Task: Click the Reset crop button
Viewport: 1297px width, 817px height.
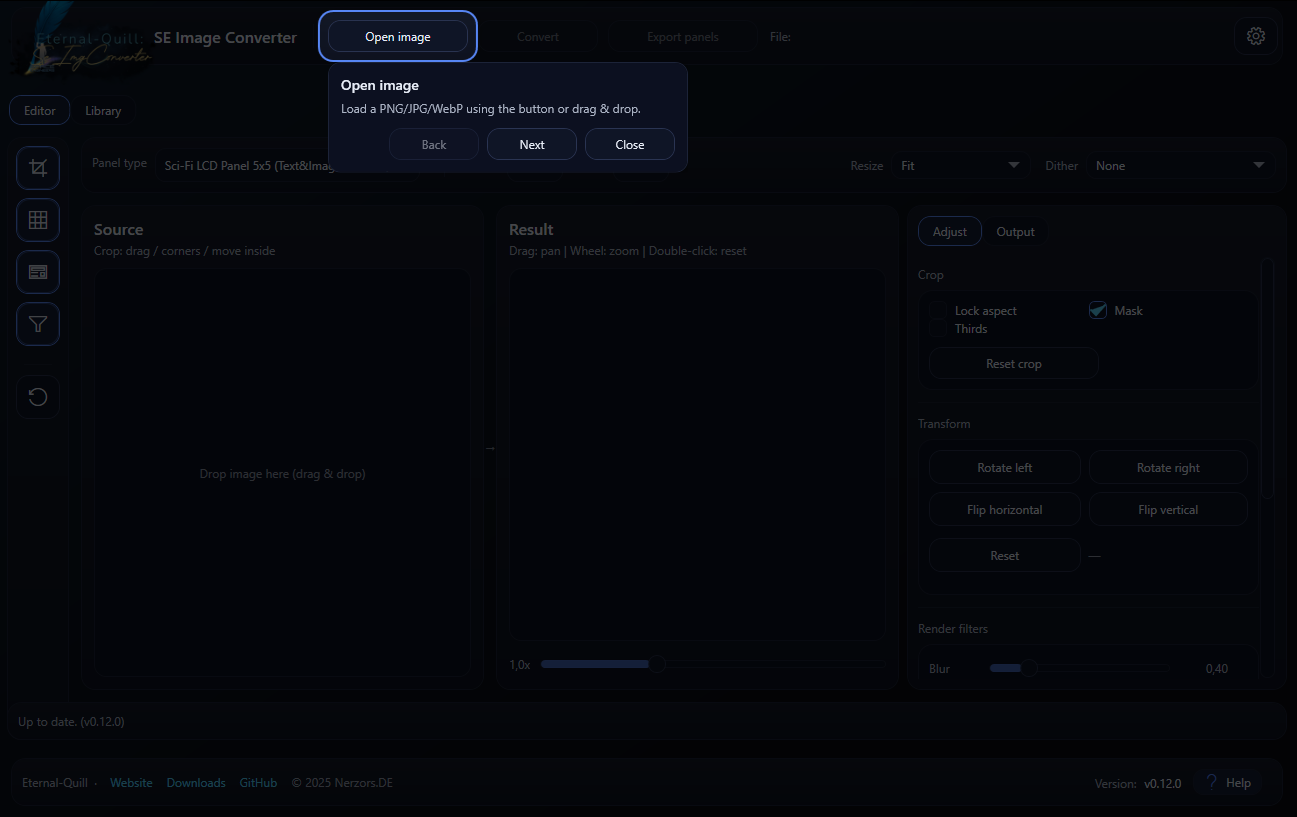Action: pos(1014,364)
